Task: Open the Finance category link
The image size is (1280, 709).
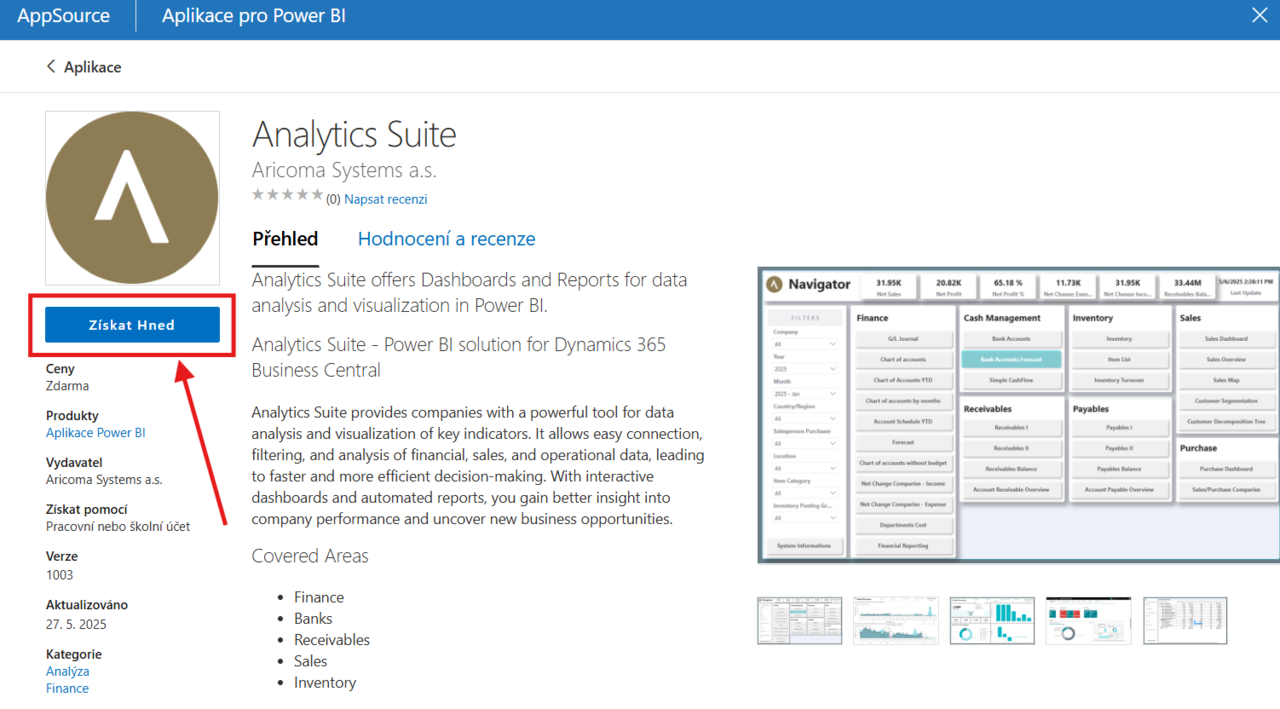Action: (67, 688)
